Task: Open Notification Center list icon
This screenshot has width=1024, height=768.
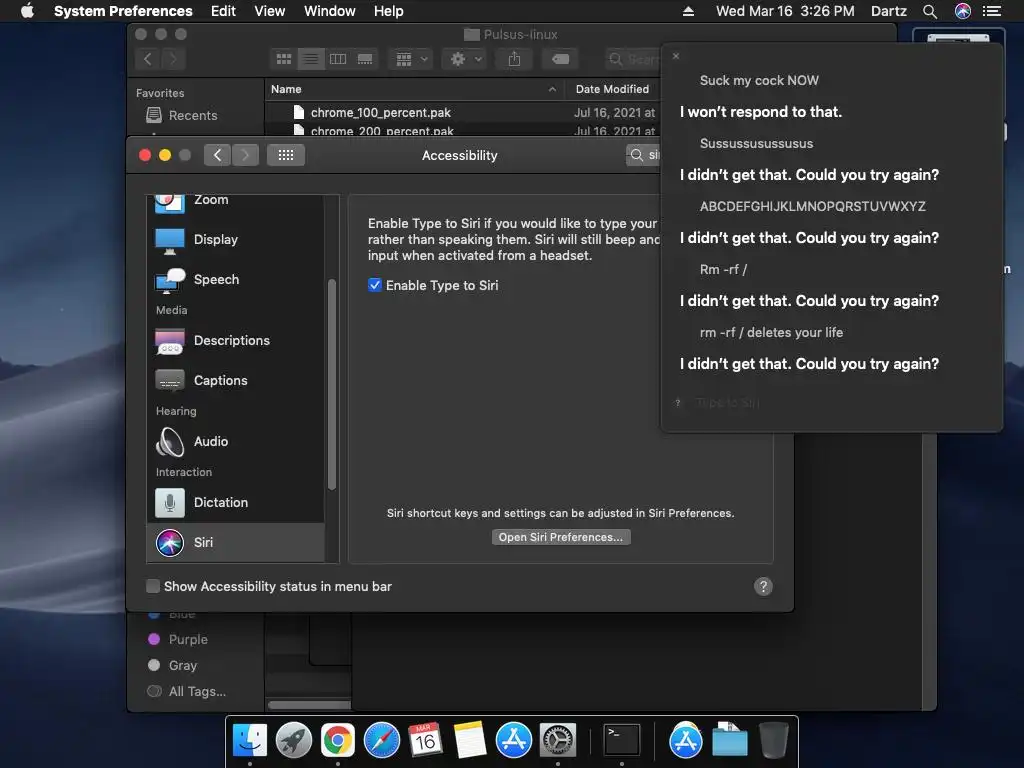Action: (992, 11)
